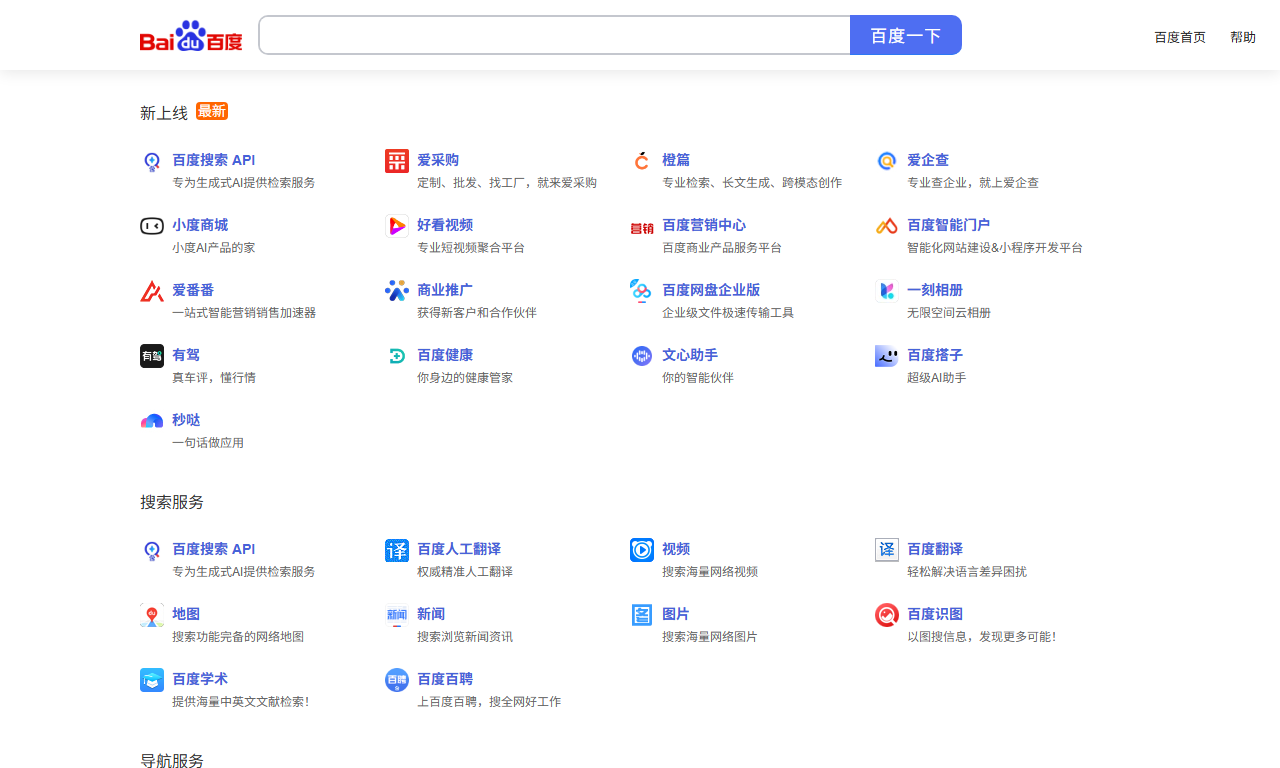The width and height of the screenshot is (1280, 768).
Task: Open the 地图 title link
Action: point(186,614)
